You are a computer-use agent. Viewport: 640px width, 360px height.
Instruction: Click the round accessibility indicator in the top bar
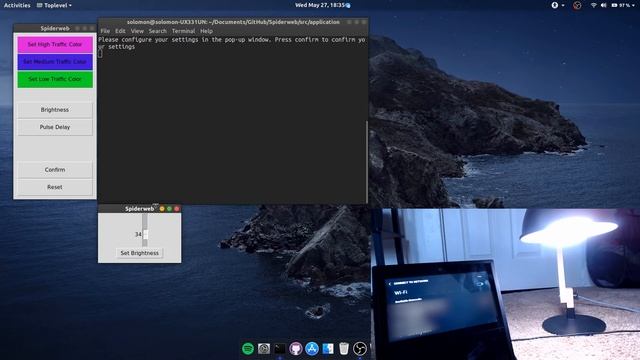click(x=555, y=5)
